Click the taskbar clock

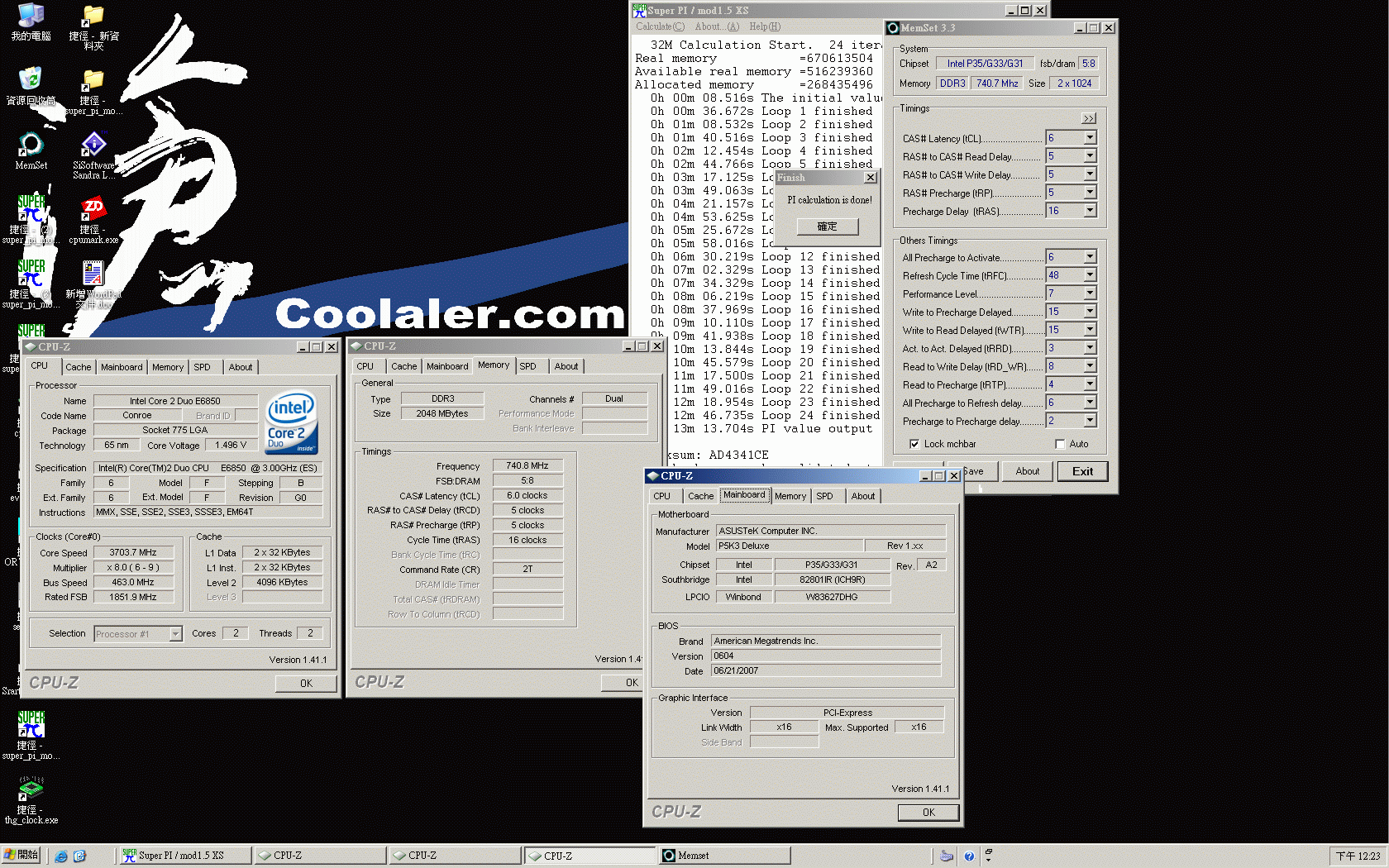(1358, 856)
